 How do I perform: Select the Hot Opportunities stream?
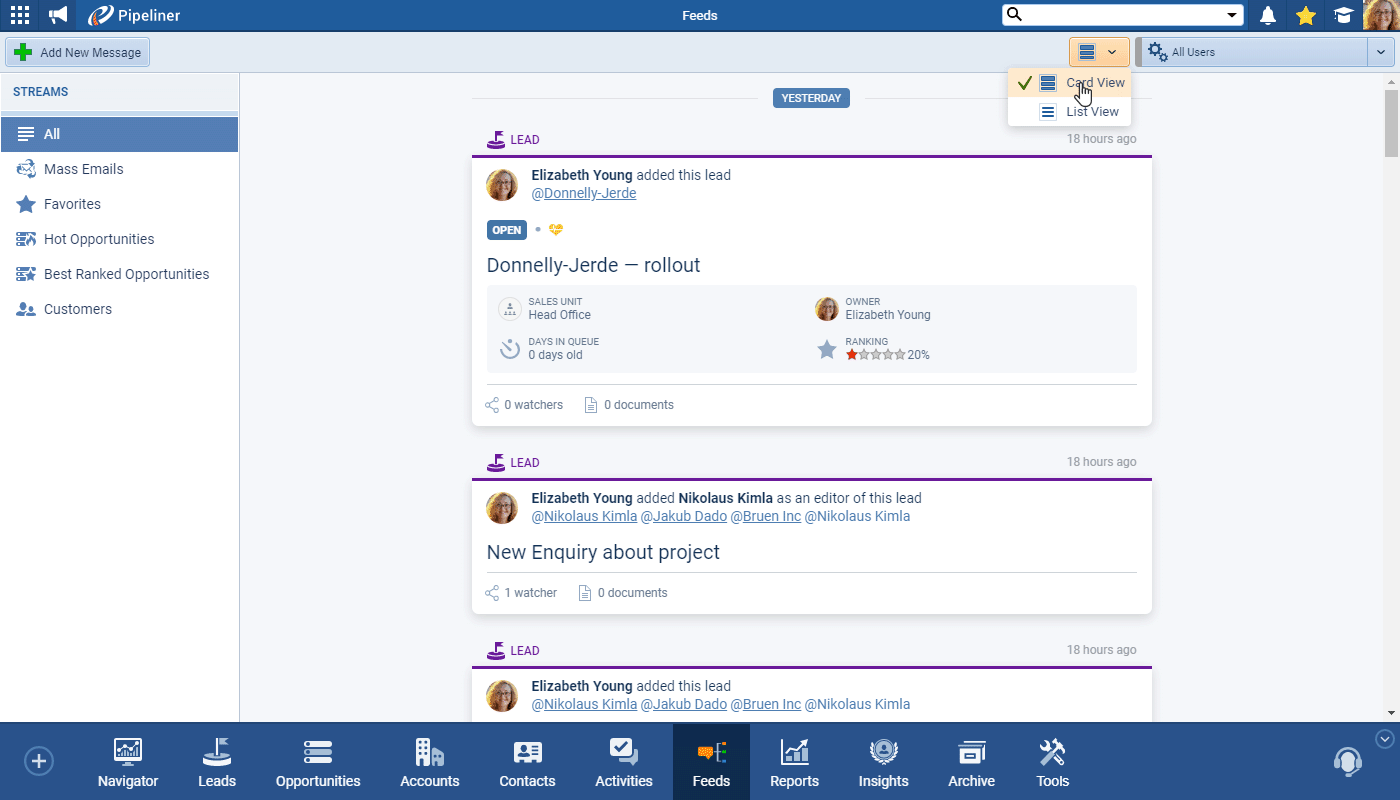point(99,239)
